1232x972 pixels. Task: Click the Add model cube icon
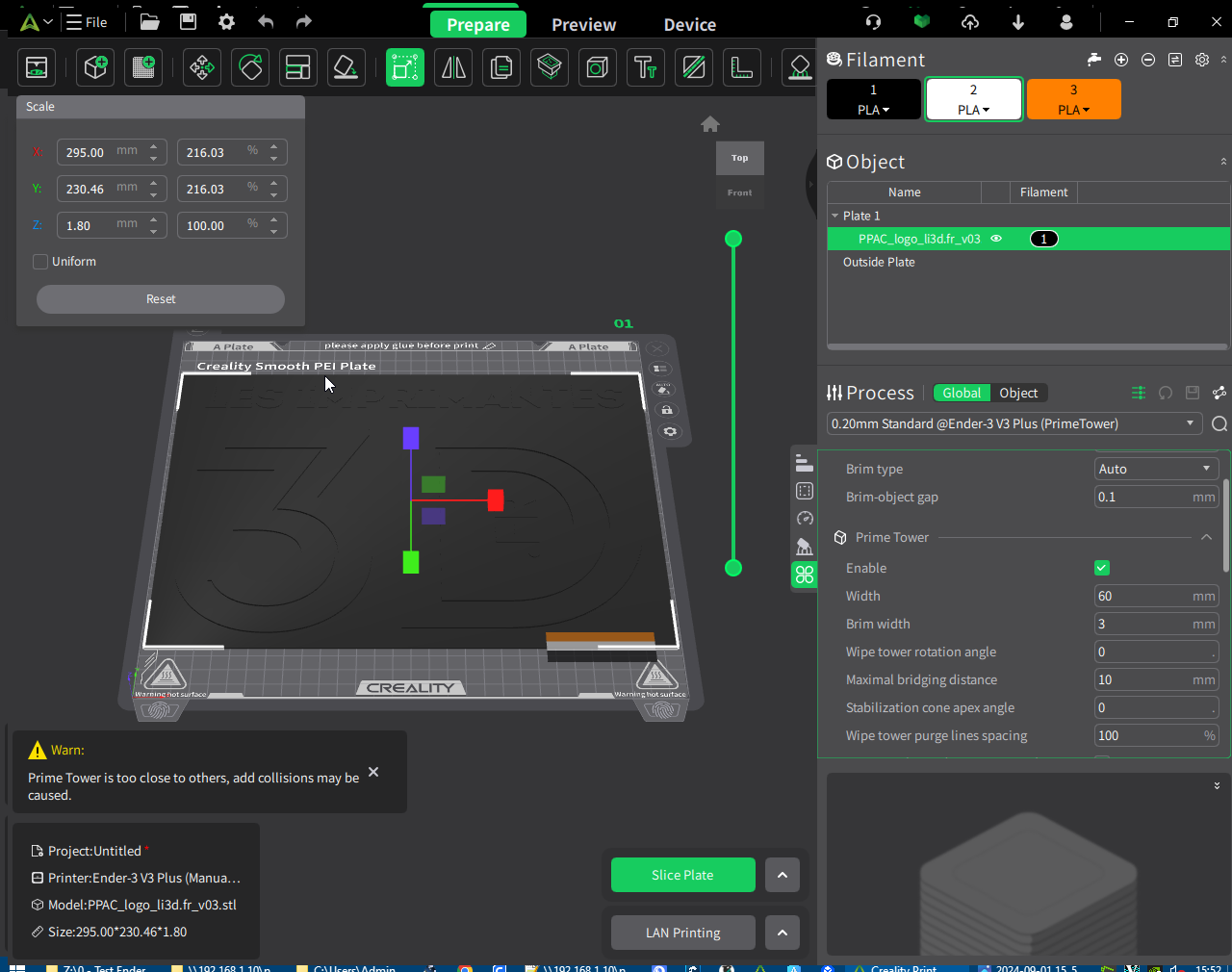tap(95, 67)
